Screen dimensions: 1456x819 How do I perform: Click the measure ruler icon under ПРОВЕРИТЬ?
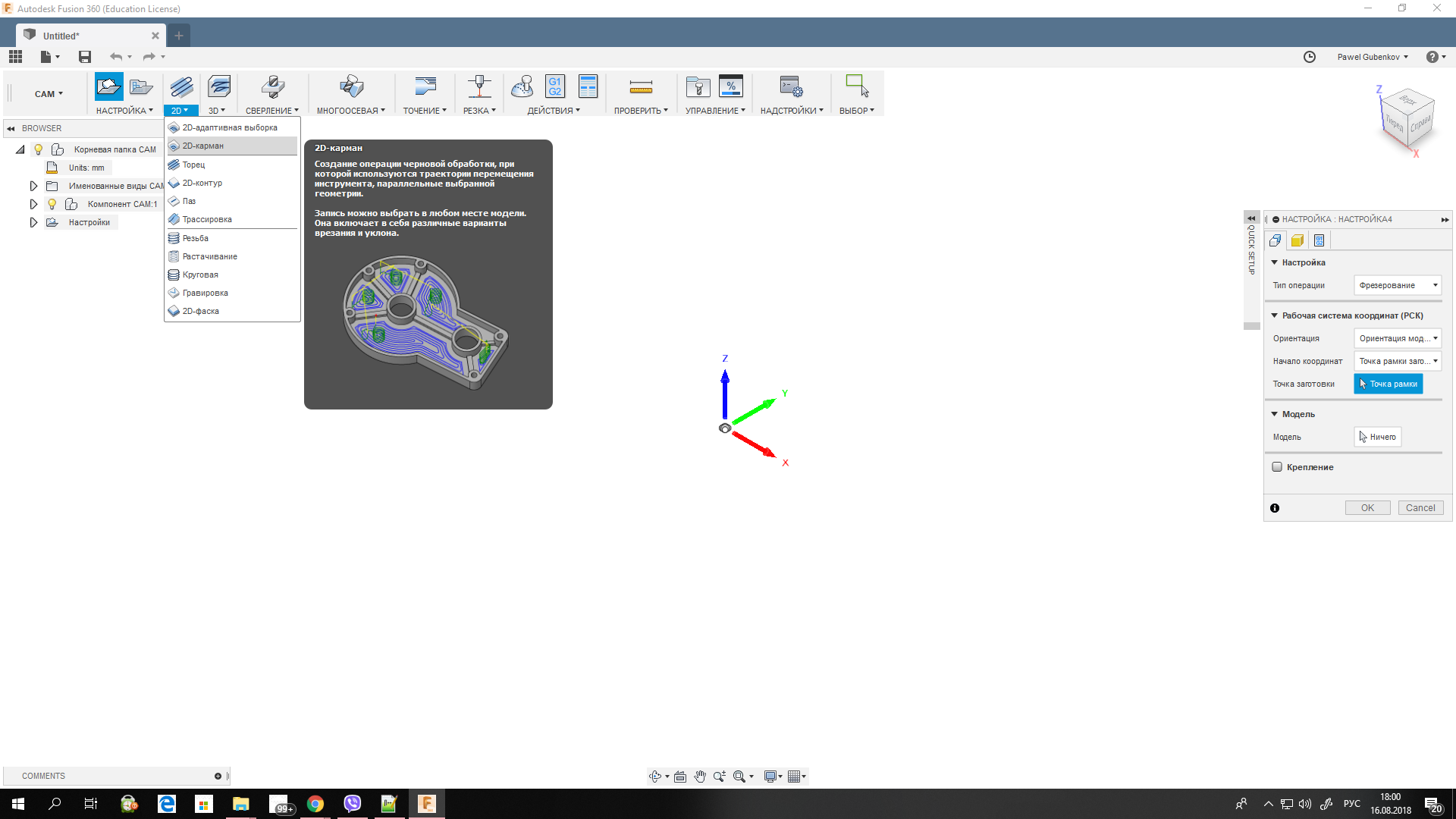click(x=641, y=87)
